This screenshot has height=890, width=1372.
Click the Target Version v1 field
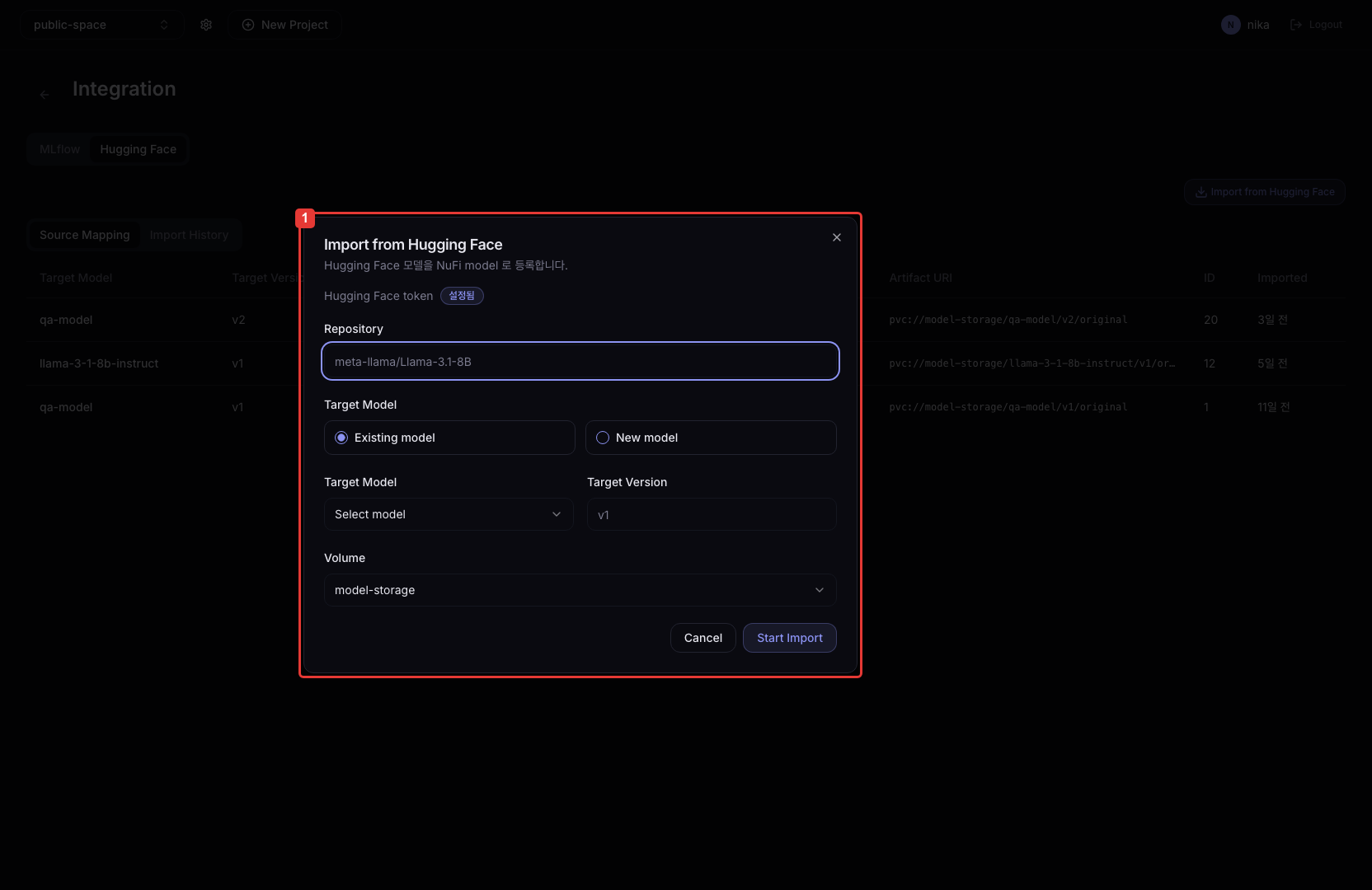pos(712,514)
